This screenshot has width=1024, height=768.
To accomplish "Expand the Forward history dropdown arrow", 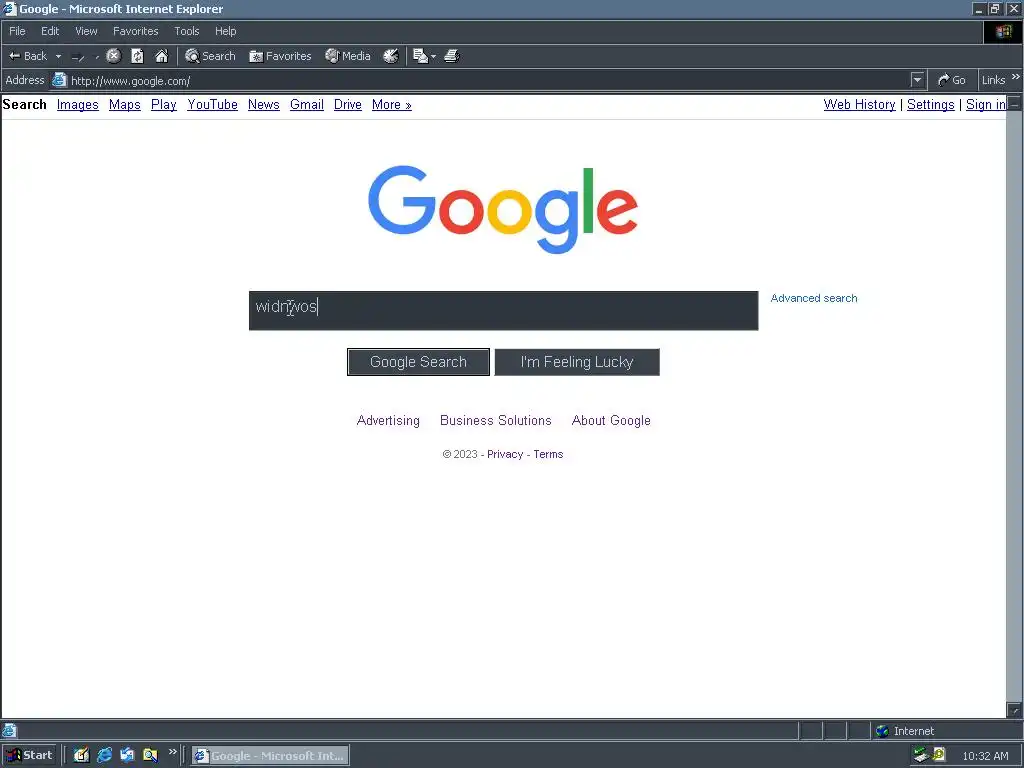I will [x=97, y=57].
